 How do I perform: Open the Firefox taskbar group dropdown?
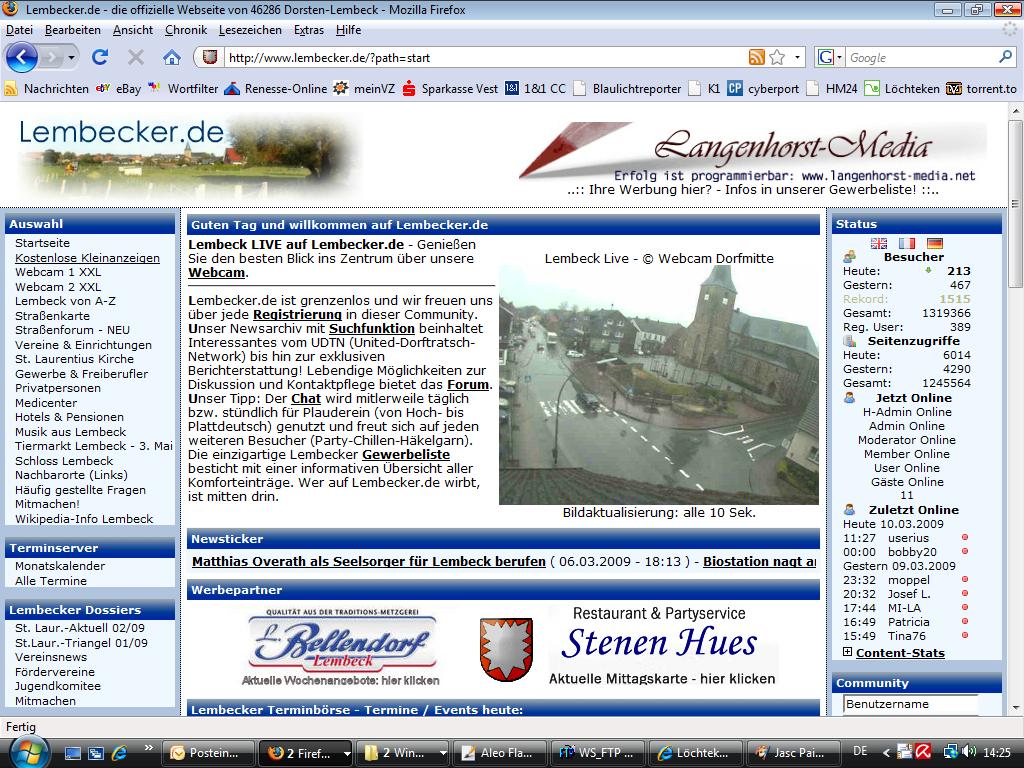tap(347, 754)
